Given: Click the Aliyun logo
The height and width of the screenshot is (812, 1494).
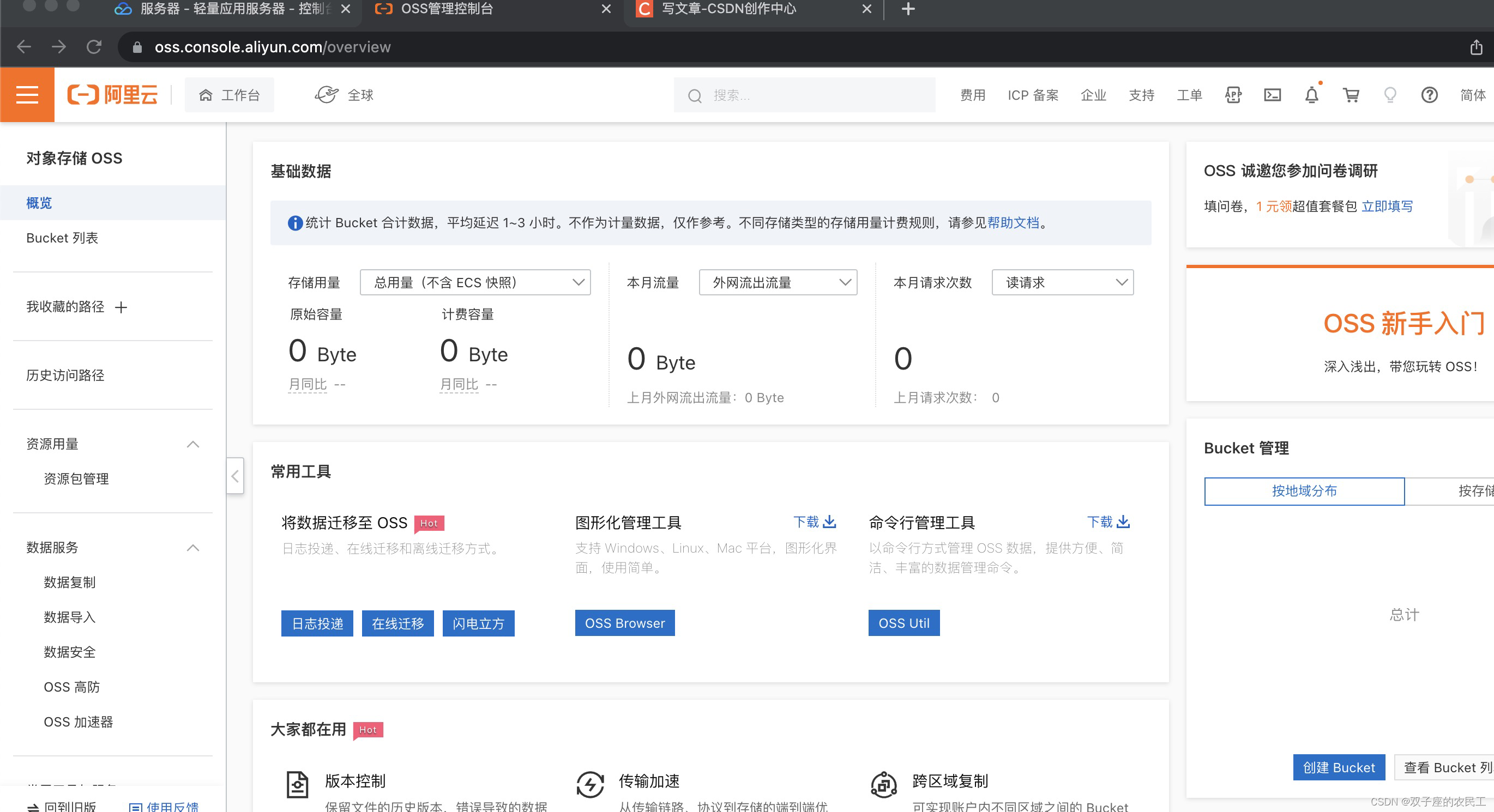Looking at the screenshot, I should pyautogui.click(x=112, y=94).
